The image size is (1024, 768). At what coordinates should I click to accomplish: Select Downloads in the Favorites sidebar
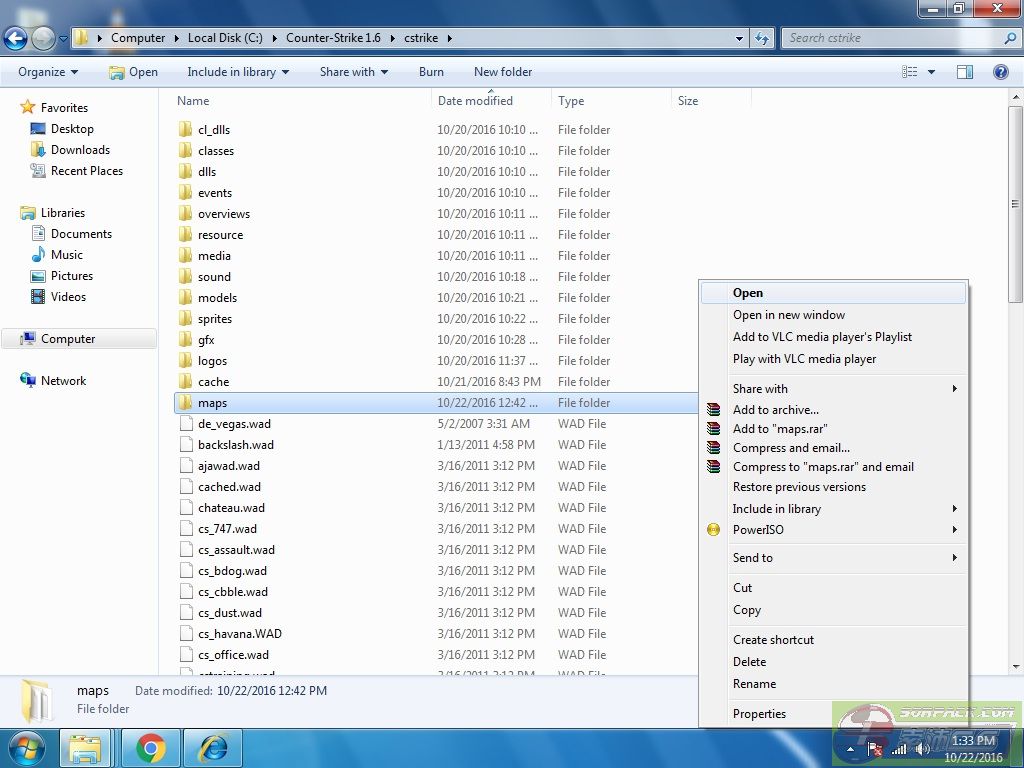click(x=80, y=150)
